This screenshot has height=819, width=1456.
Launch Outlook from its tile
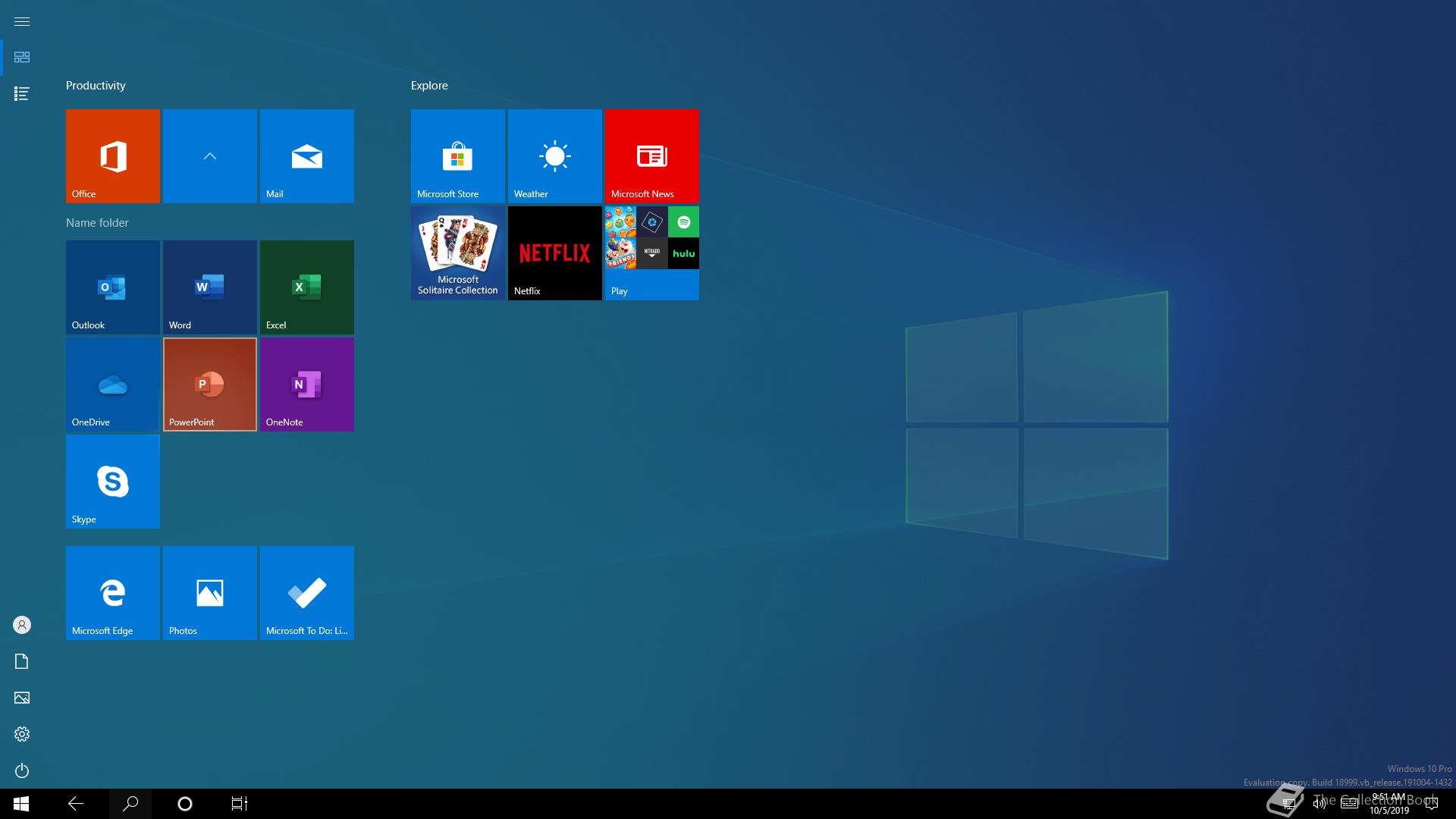(x=113, y=287)
